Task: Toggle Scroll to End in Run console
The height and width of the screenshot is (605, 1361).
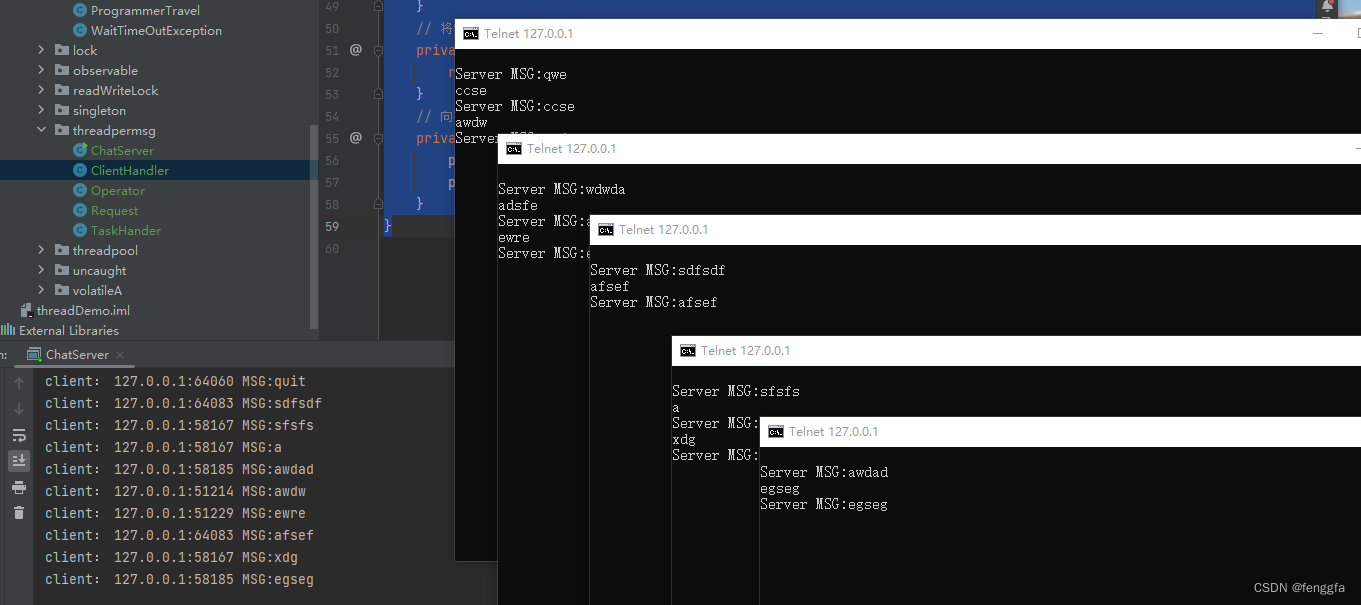Action: 19,461
